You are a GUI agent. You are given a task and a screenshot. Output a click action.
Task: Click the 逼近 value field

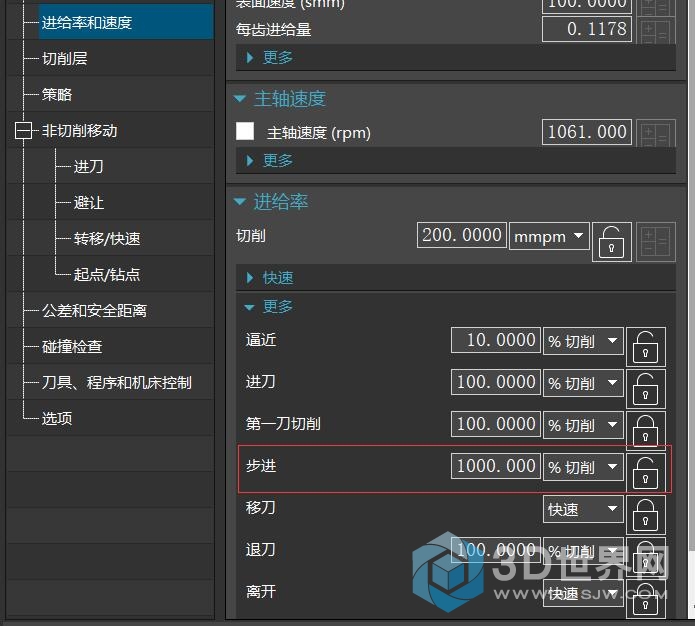[x=496, y=340]
